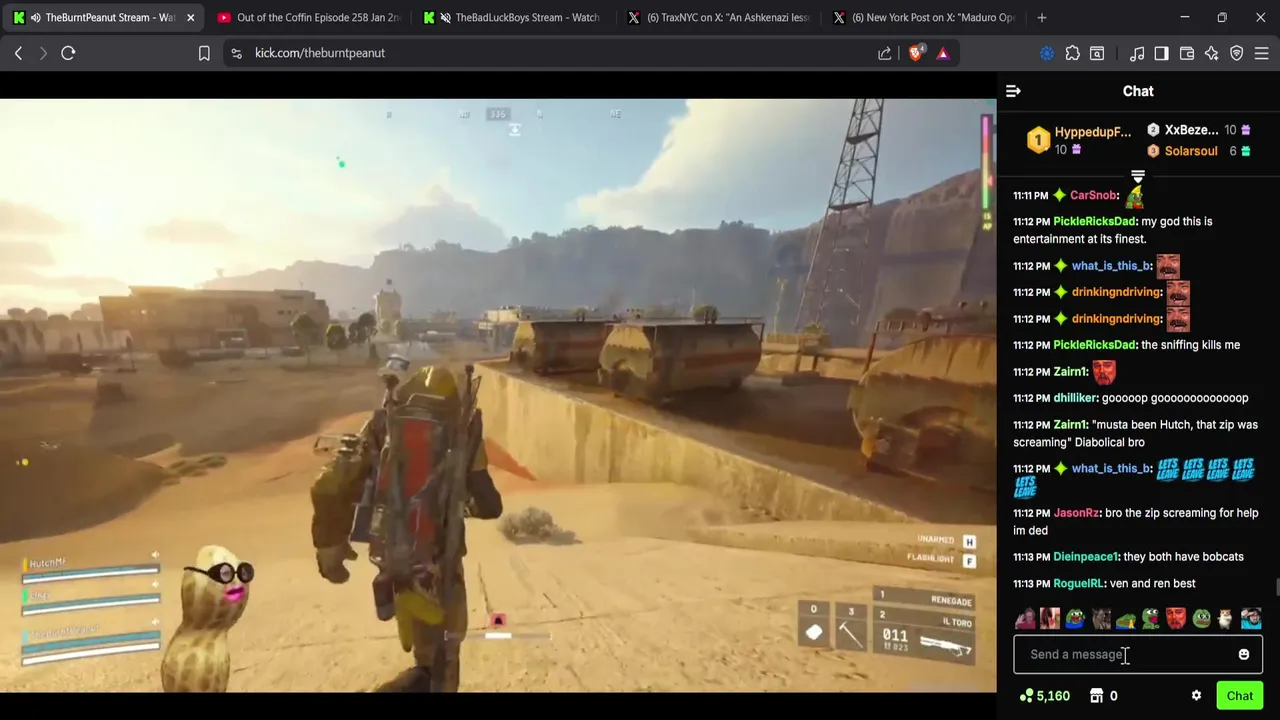Go back to the previous page
The image size is (1280, 720).
pyautogui.click(x=18, y=53)
